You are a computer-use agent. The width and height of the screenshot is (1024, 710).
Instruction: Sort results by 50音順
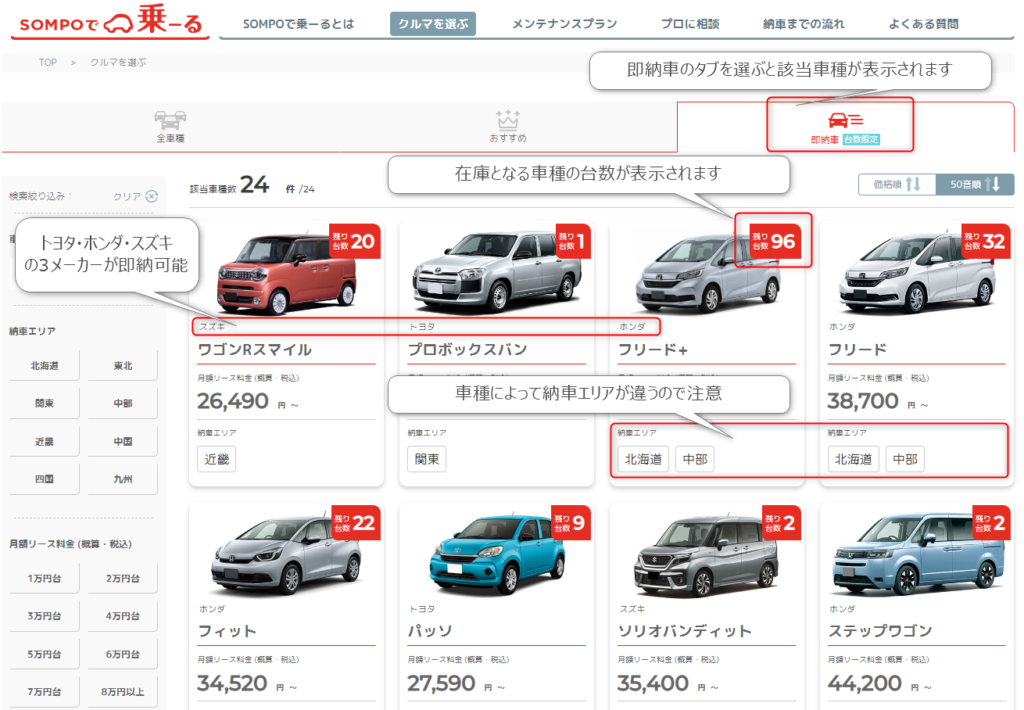click(975, 184)
